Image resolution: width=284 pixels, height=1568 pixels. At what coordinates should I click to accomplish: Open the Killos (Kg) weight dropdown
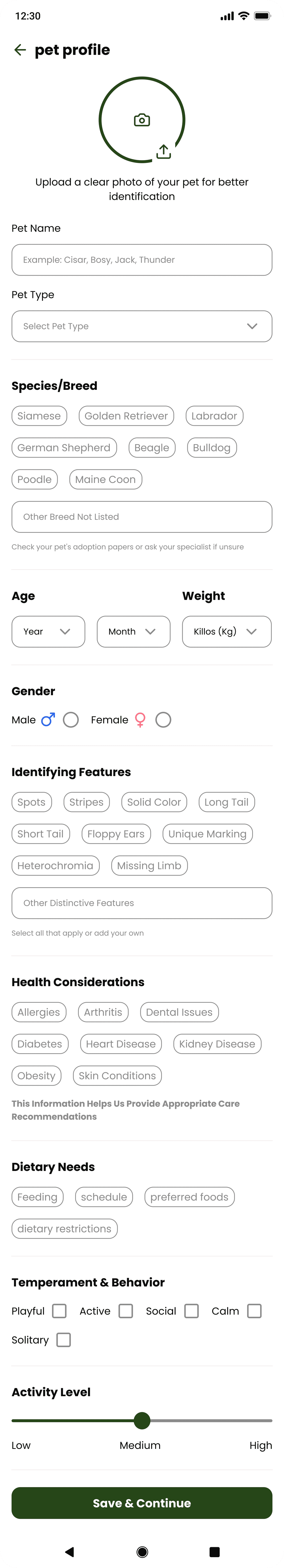(x=227, y=631)
